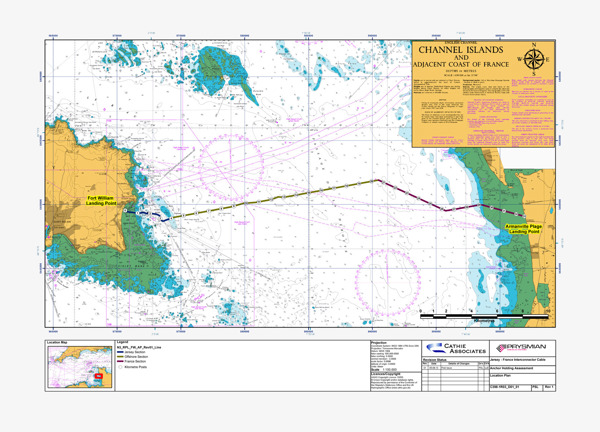Click the scale bar at the map's bottom right
The image size is (600, 432).
click(483, 316)
